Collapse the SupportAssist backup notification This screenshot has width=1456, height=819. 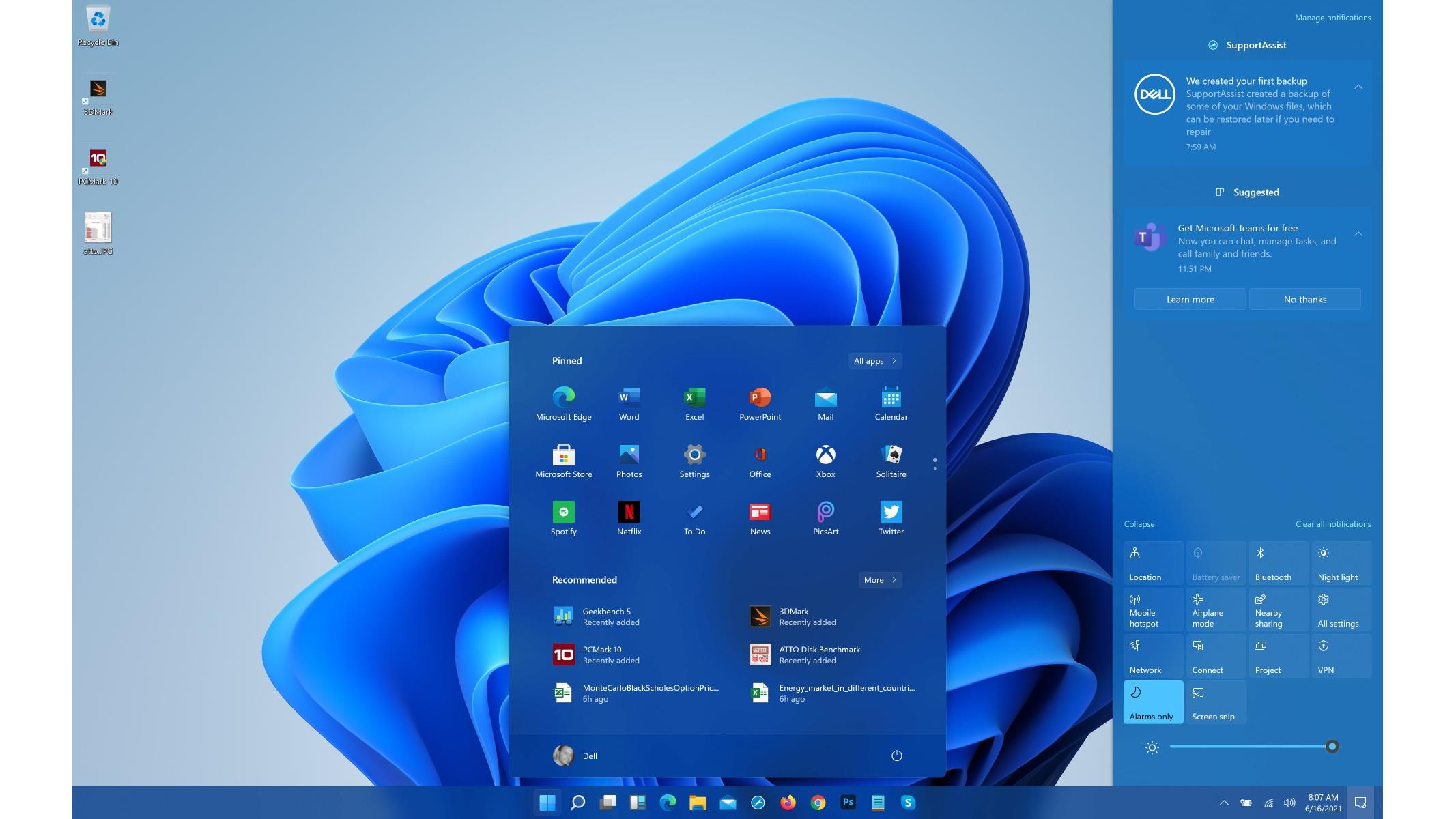(1358, 87)
